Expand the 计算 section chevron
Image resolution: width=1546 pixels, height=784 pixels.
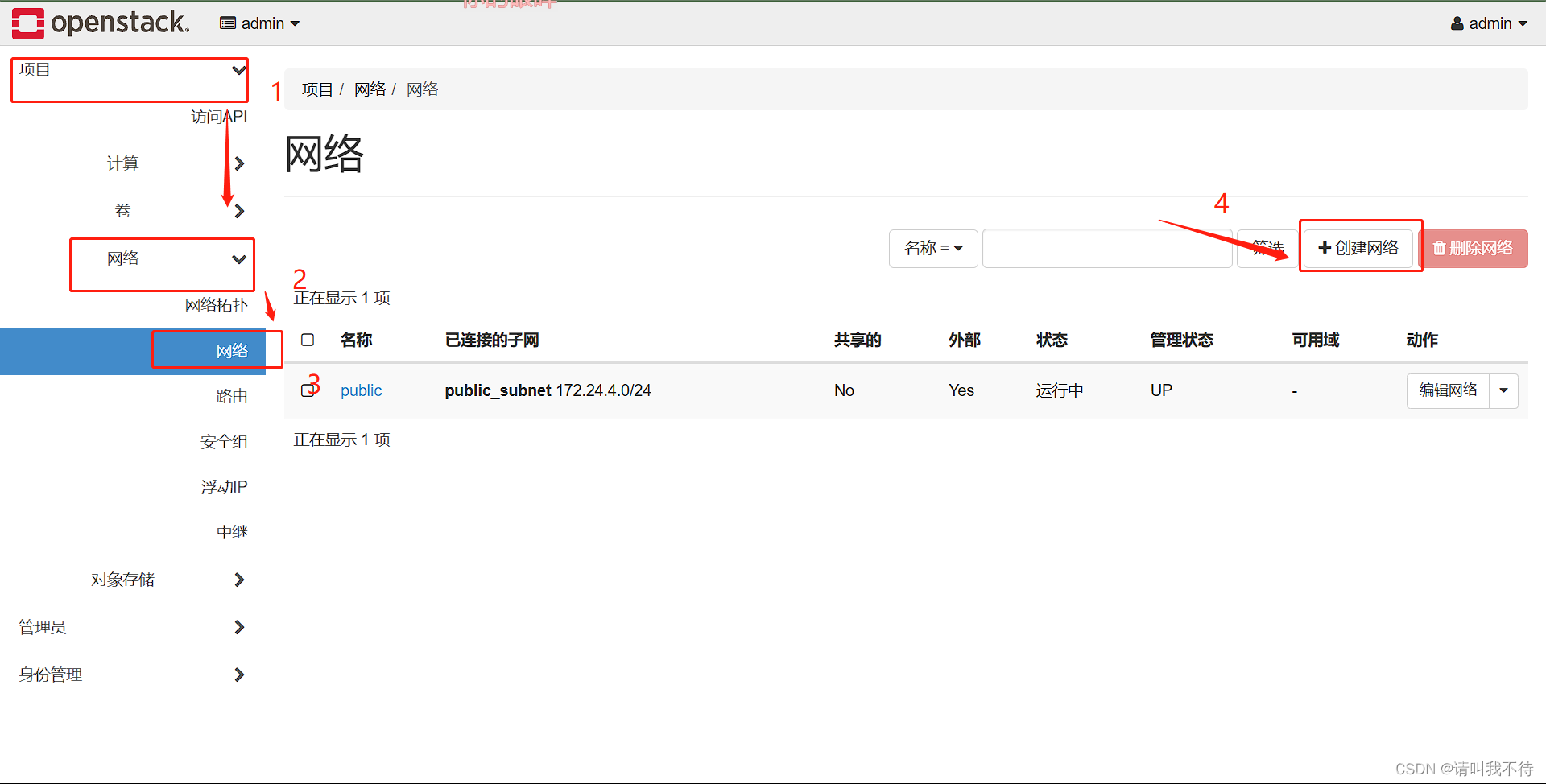coord(239,163)
